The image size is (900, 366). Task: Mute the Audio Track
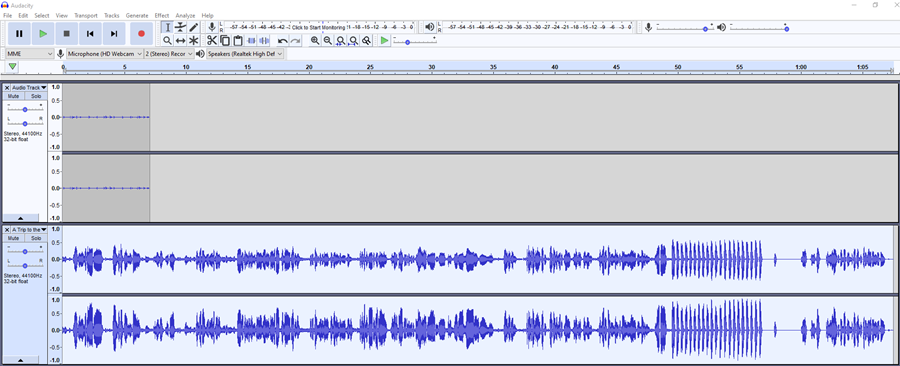click(14, 96)
